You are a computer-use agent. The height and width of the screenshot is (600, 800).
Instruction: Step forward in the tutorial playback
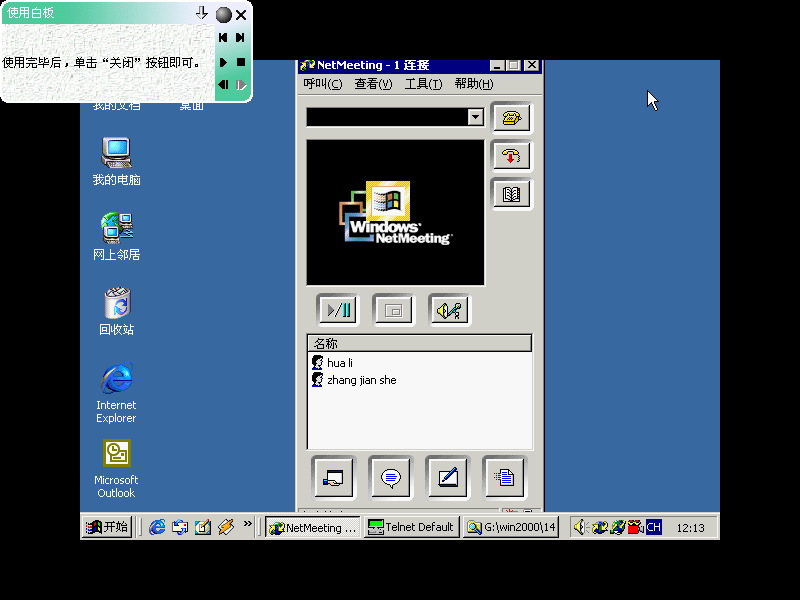point(241,84)
